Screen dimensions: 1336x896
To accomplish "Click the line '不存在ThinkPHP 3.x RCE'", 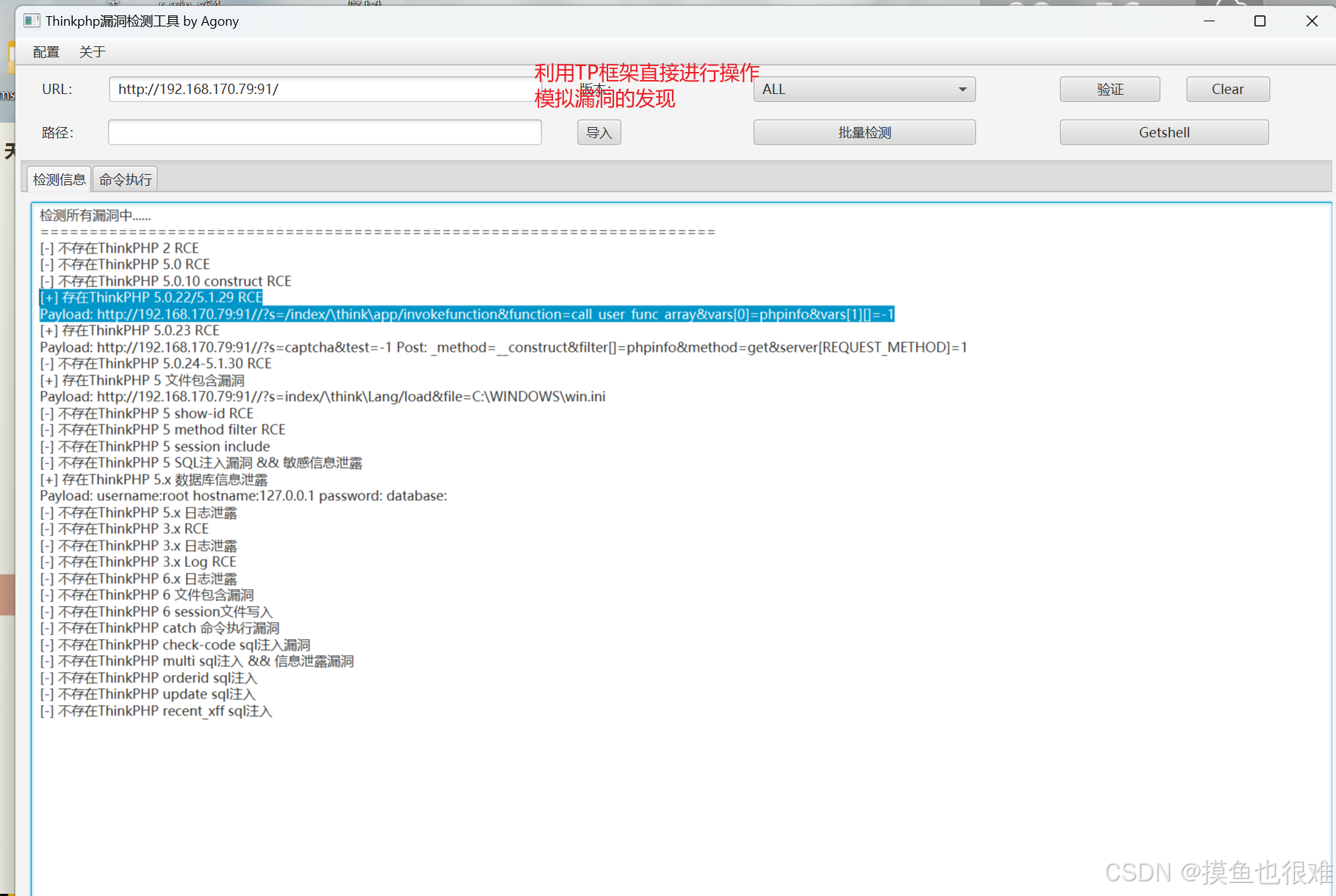I will click(x=125, y=529).
